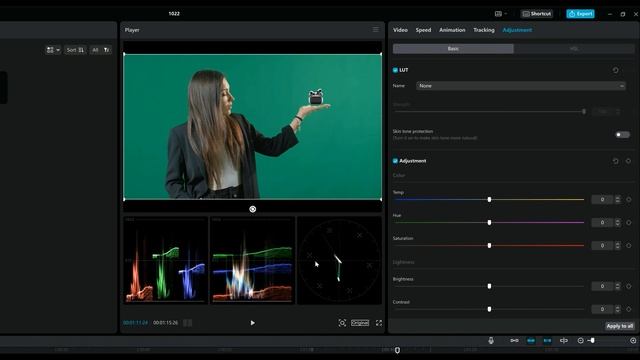Image resolution: width=640 pixels, height=360 pixels.
Task: Click the Export button
Action: pyautogui.click(x=580, y=14)
